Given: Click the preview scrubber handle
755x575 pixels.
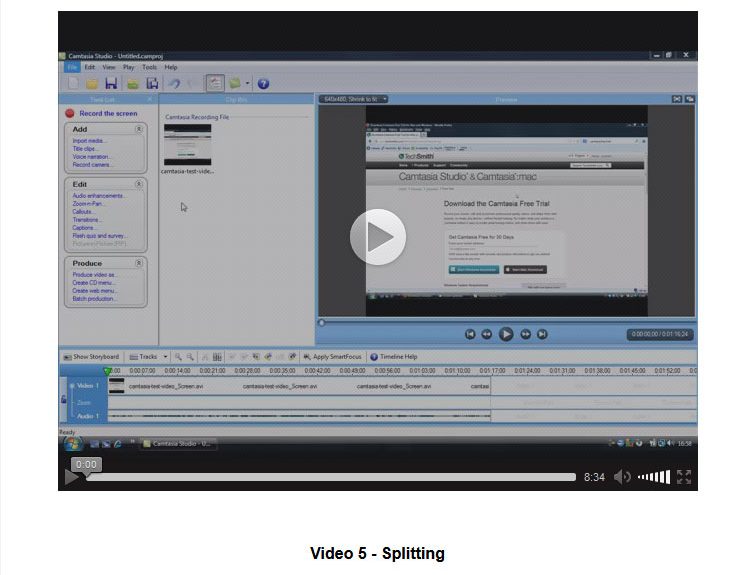Looking at the screenshot, I should 322,322.
